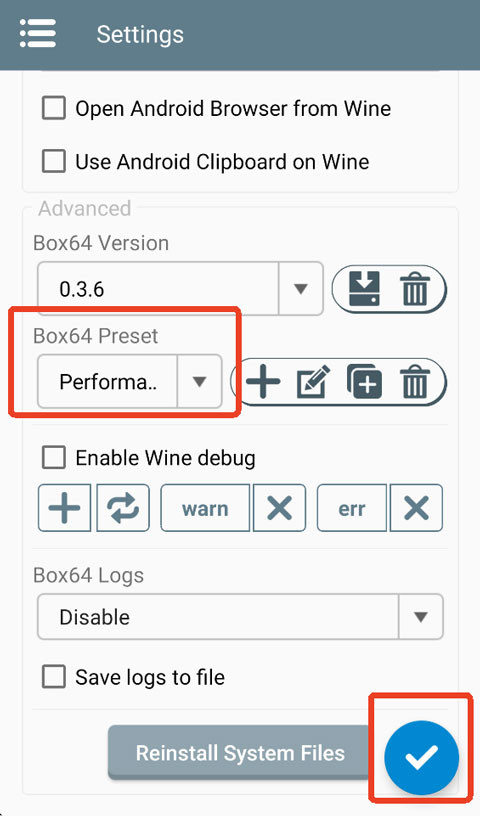Install Box64 version with download icon
Image resolution: width=480 pixels, height=816 pixels.
click(364, 289)
